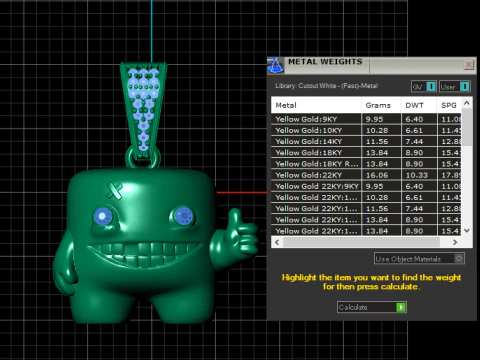Click the horizontal scrollbar left arrow

[277, 242]
